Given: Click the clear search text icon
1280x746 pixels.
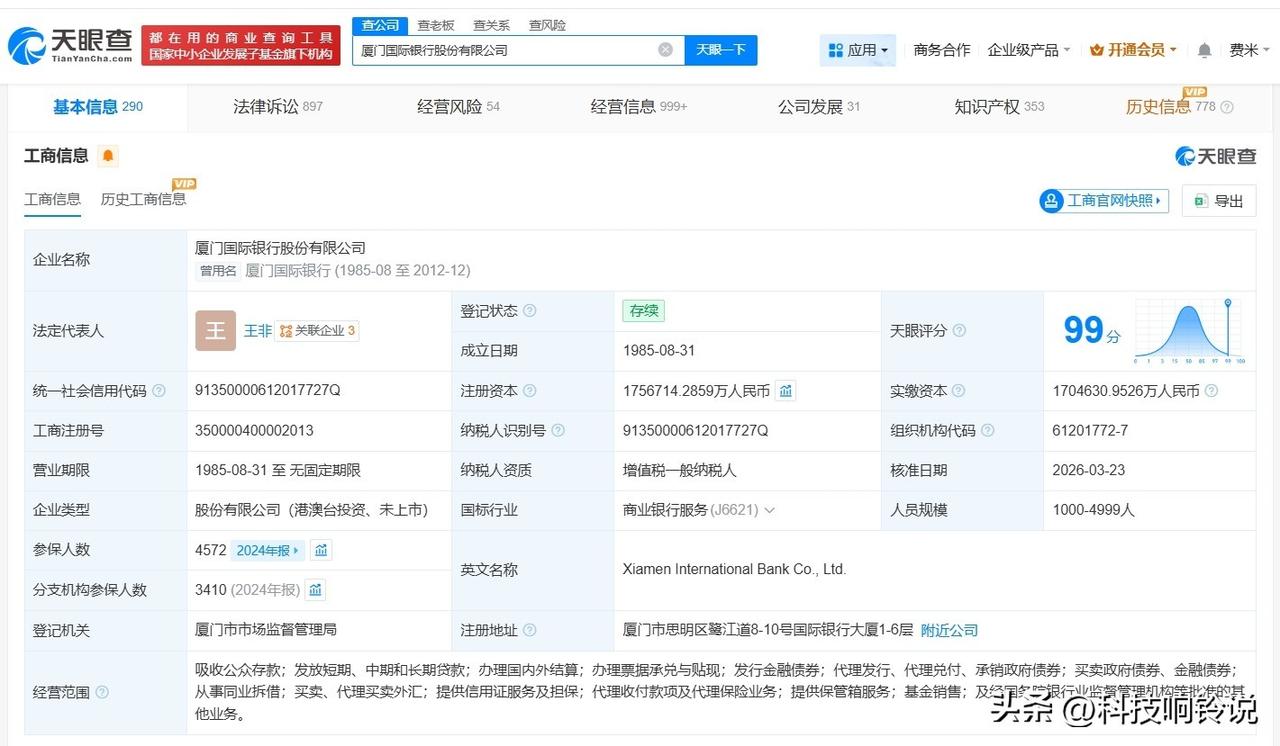Looking at the screenshot, I should click(665, 50).
